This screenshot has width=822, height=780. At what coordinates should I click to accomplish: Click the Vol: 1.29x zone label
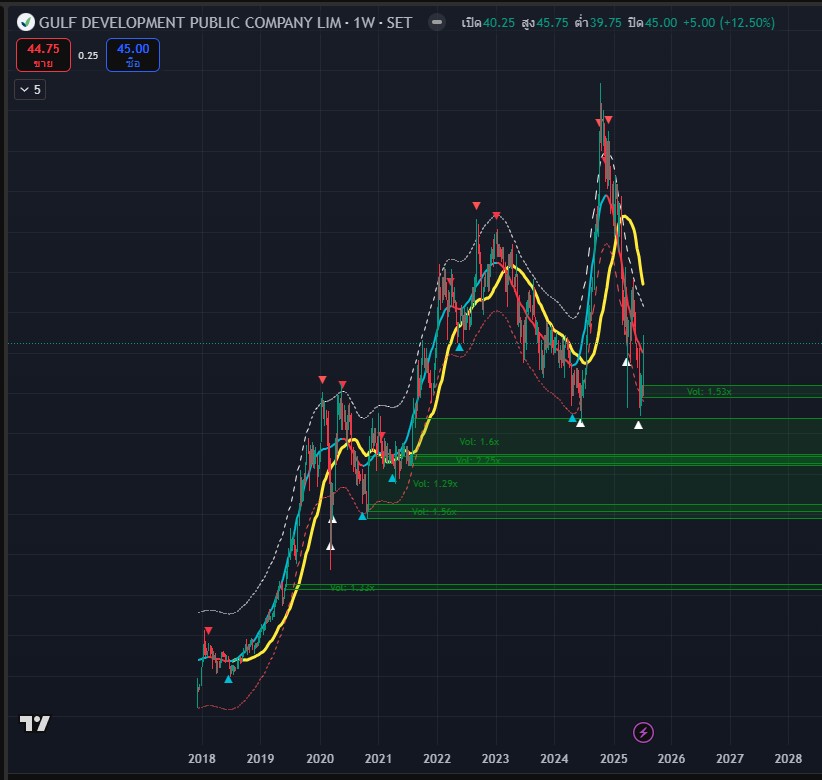435,484
